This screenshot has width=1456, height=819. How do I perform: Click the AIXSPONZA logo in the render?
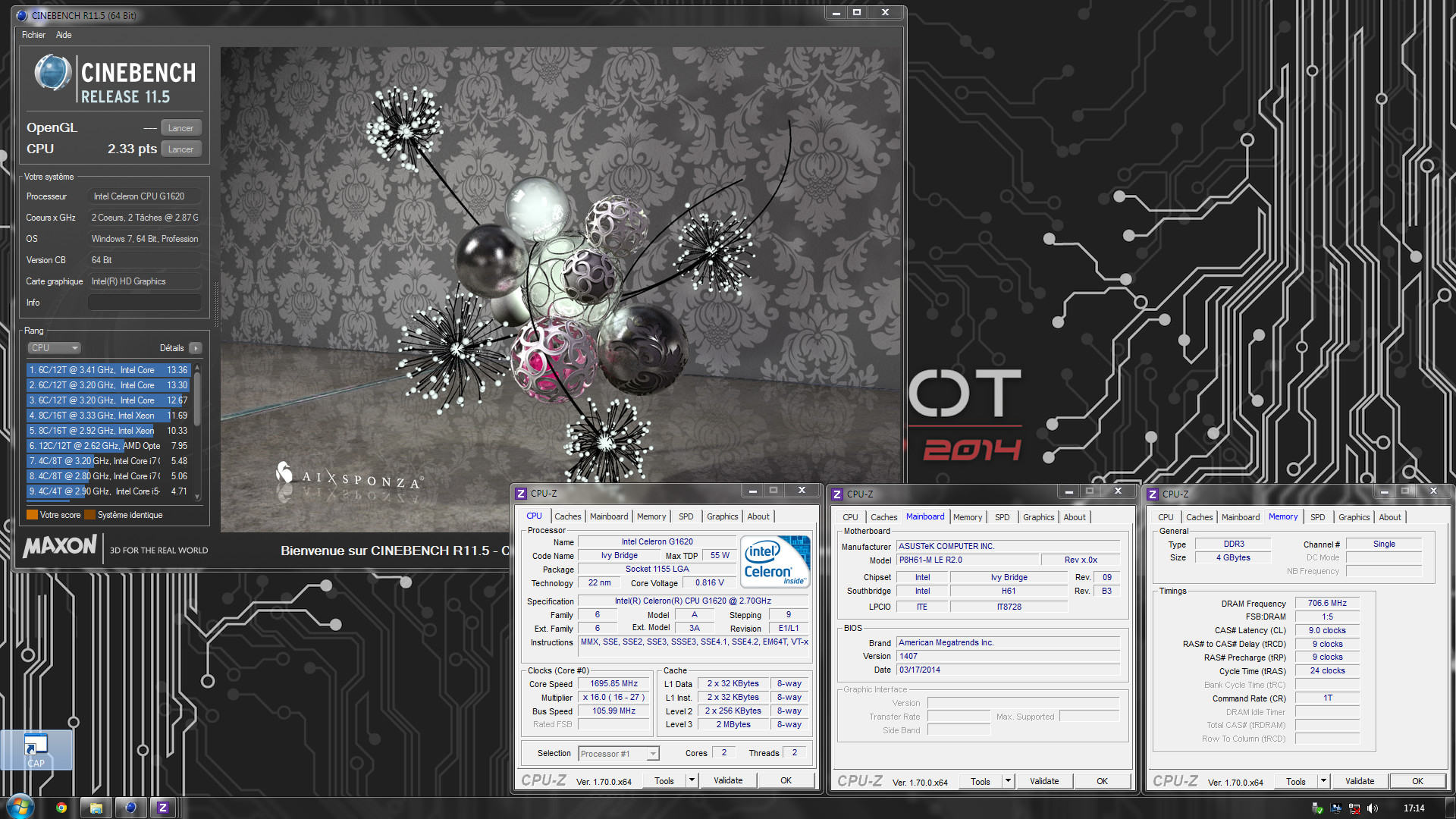[350, 477]
